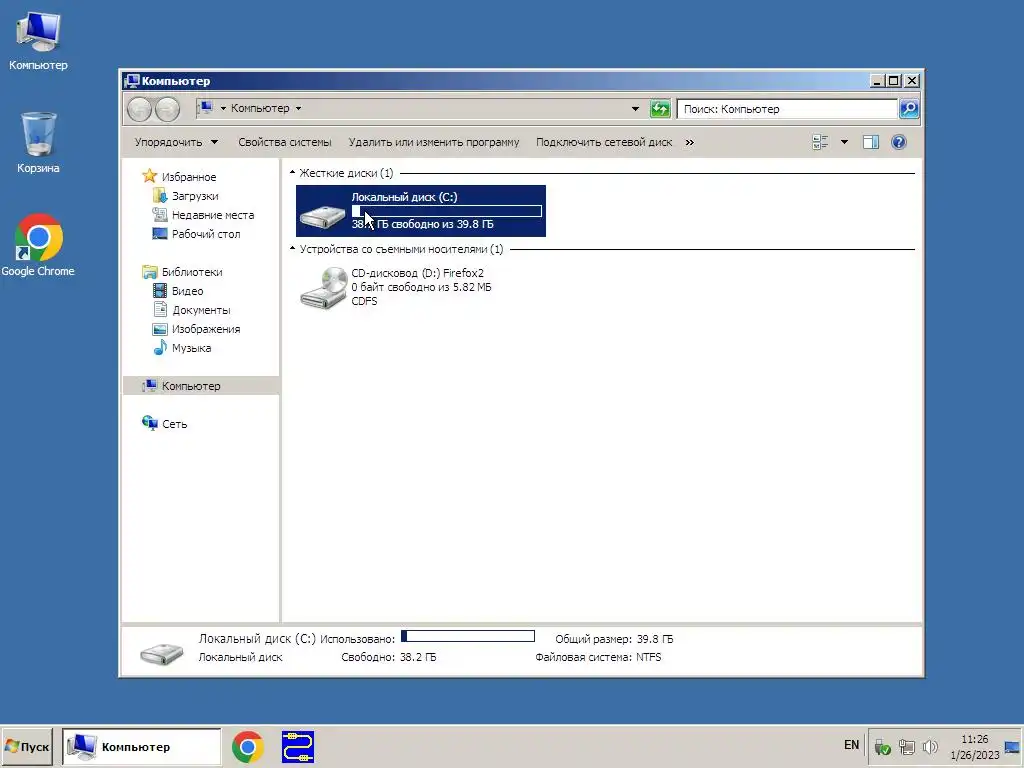Click show desktop icon at taskbar end
This screenshot has width=1024, height=768.
click(x=1013, y=746)
